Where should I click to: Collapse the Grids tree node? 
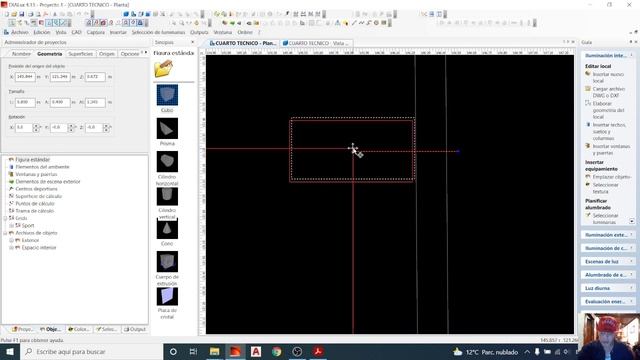pyautogui.click(x=5, y=218)
